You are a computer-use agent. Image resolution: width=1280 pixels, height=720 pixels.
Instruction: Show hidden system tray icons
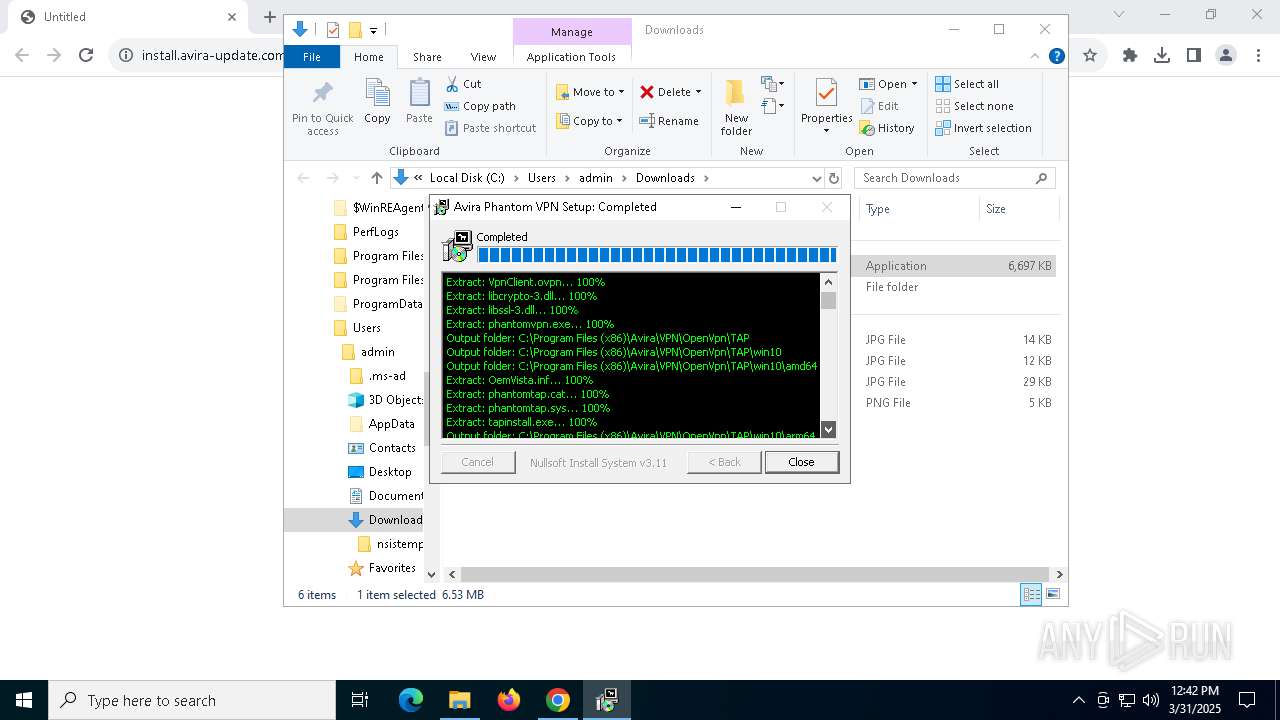[1078, 700]
